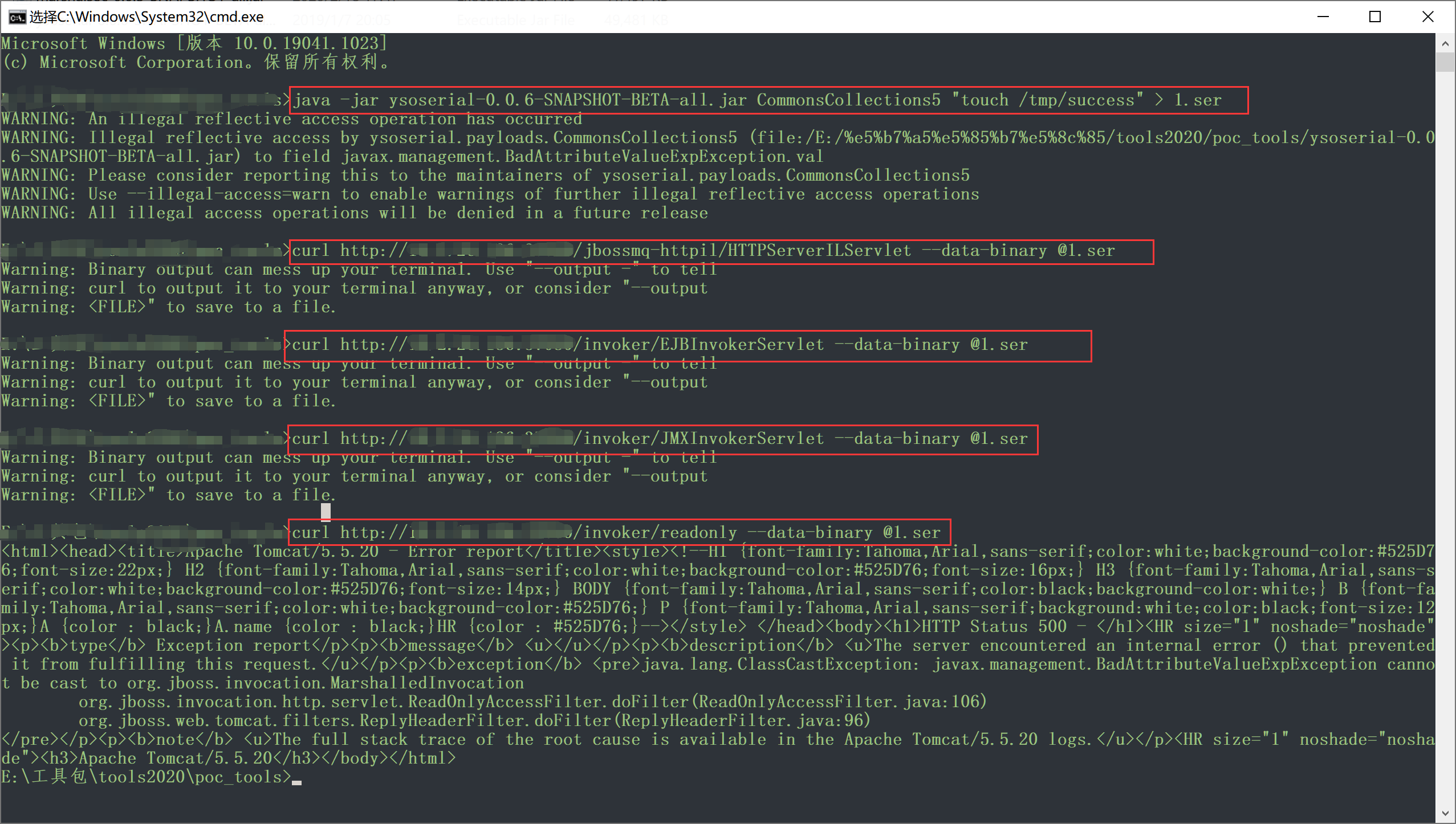The width and height of the screenshot is (1456, 824).
Task: Click the vertical scrollbar thumb
Action: [1445, 62]
